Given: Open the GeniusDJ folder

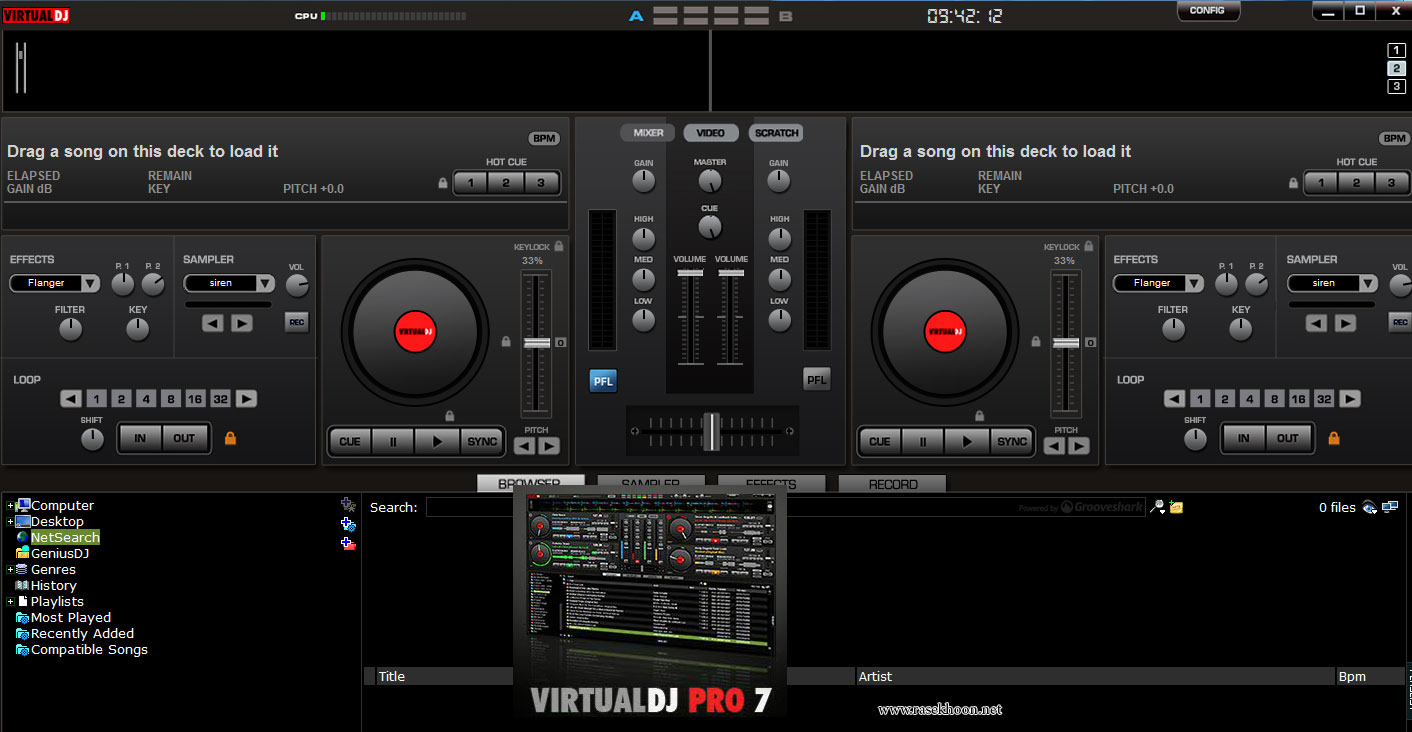Looking at the screenshot, I should (x=60, y=554).
